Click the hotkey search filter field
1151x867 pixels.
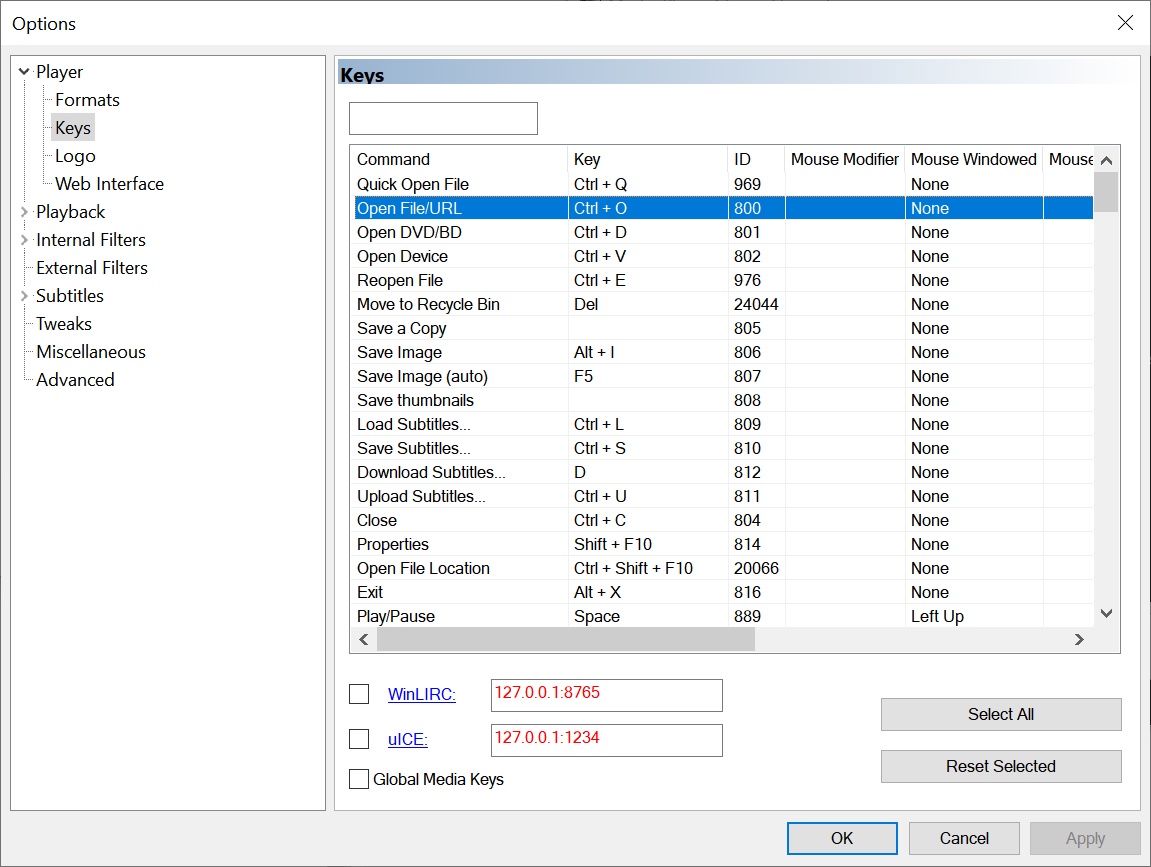pyautogui.click(x=443, y=118)
